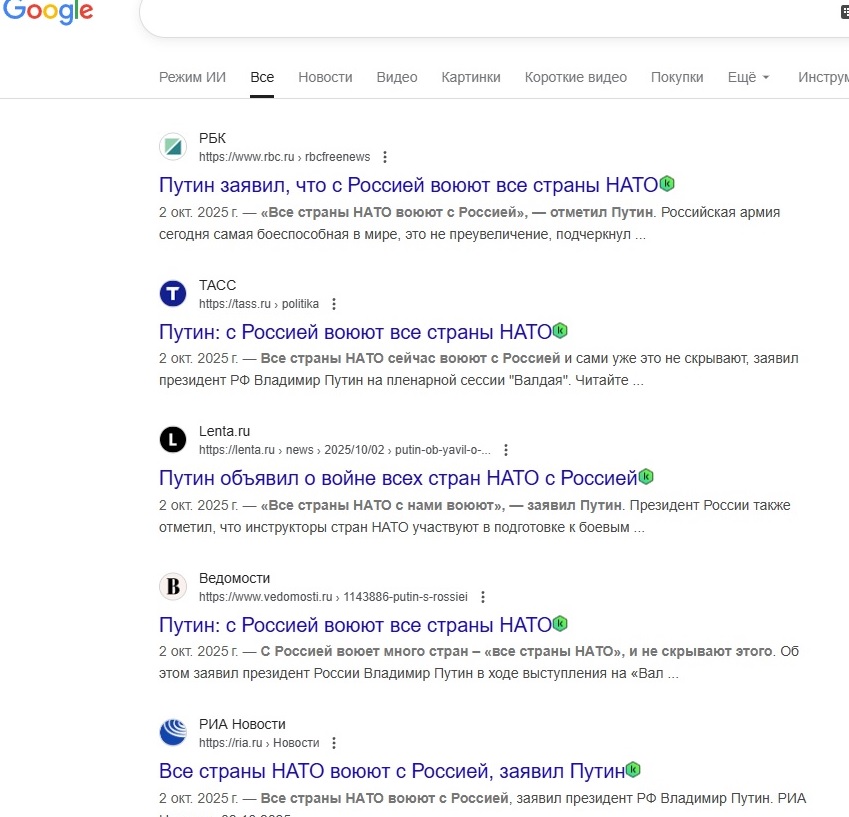
Task: Click the ТАСС site favicon
Action: 173,294
